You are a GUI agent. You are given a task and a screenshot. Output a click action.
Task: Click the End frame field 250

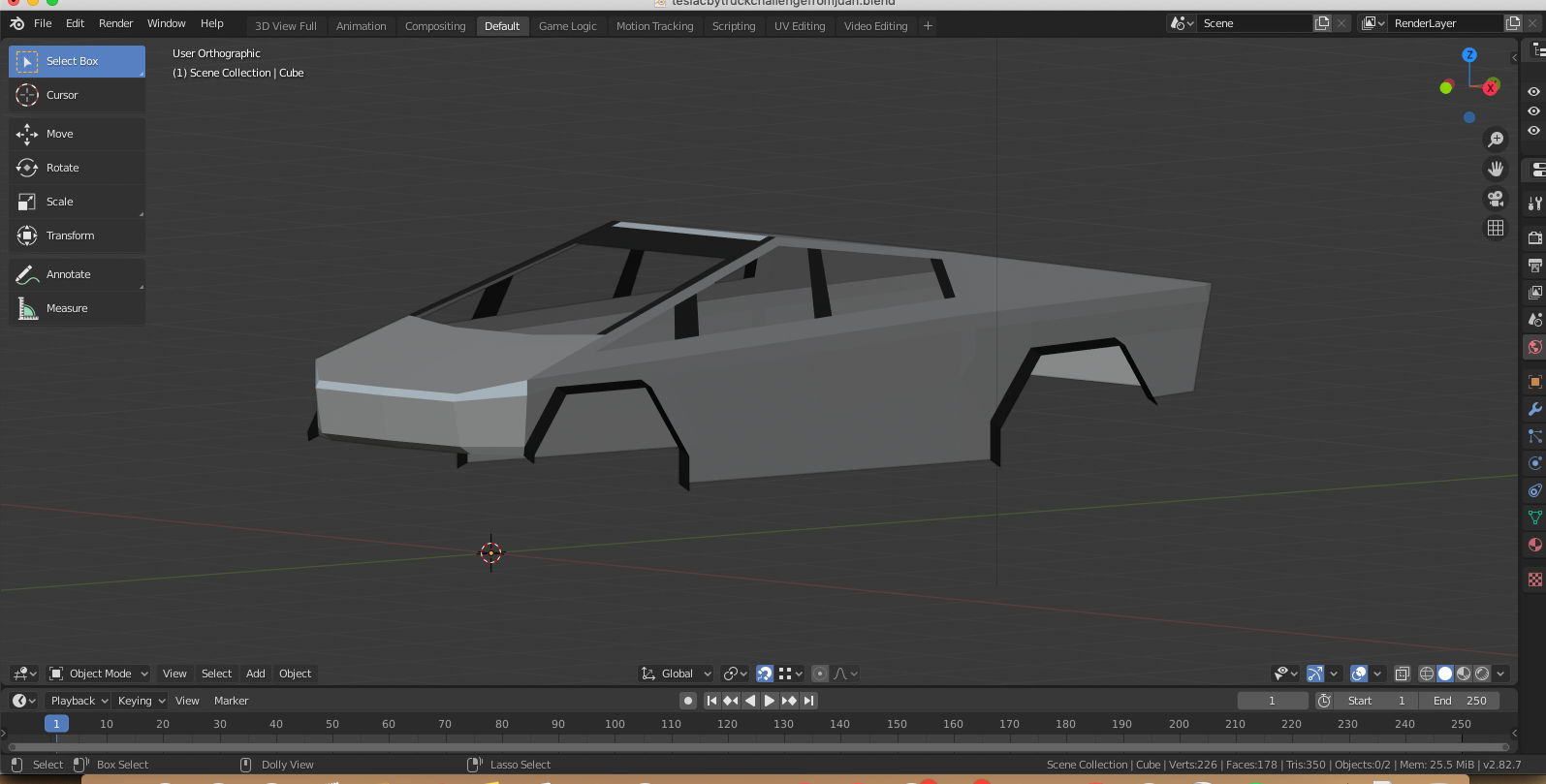click(x=1460, y=701)
